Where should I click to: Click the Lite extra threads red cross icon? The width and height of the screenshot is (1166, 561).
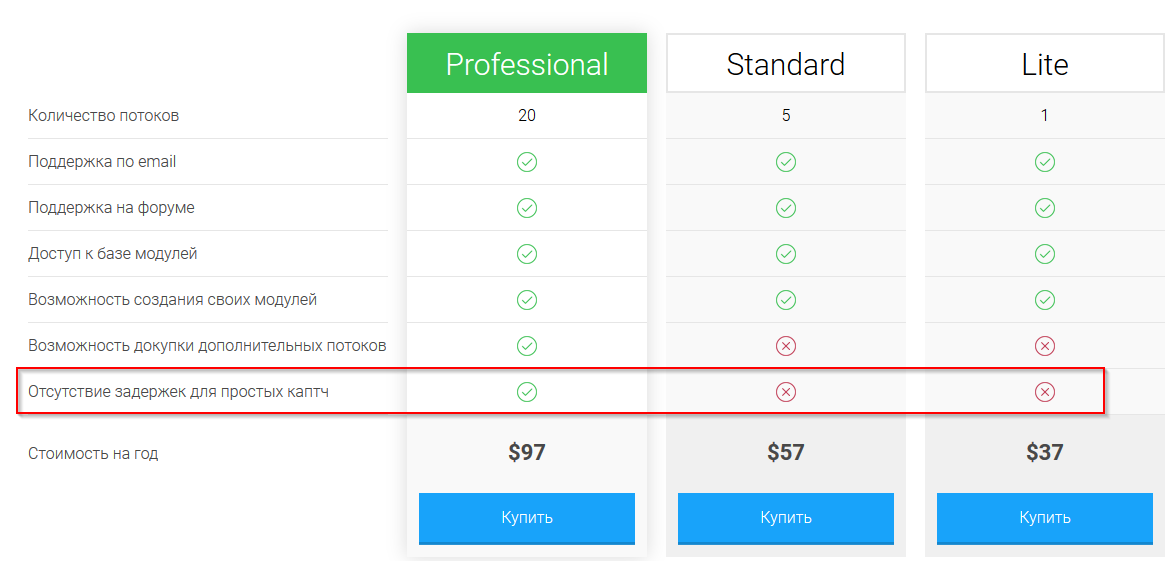[x=1045, y=346]
